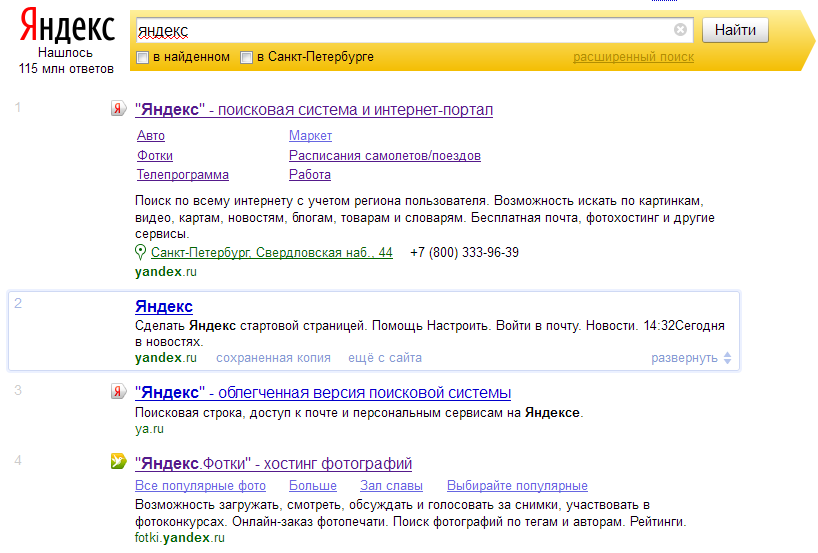This screenshot has width=818, height=553.
Task: Open result "Яндекс - поисковая система и интернет-портал"
Action: (314, 110)
